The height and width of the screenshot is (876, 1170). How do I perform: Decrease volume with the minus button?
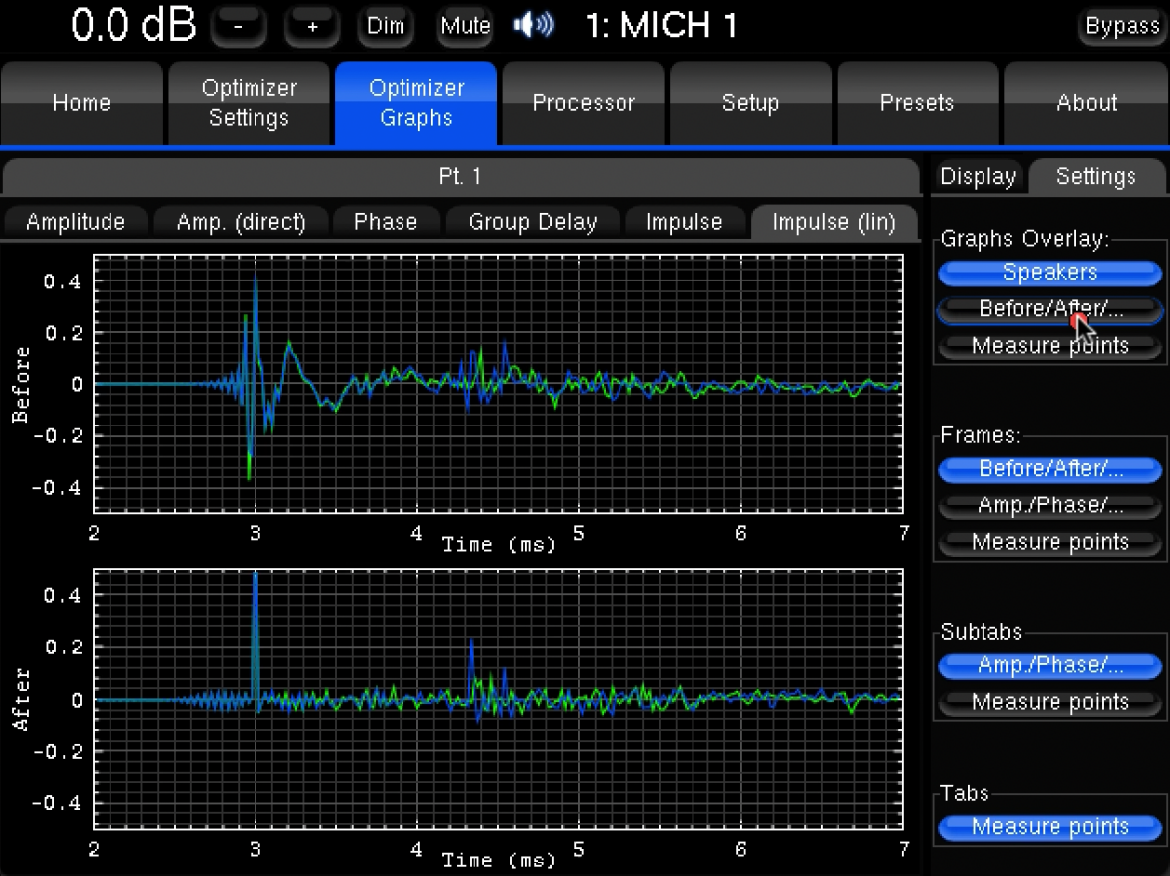(x=239, y=26)
